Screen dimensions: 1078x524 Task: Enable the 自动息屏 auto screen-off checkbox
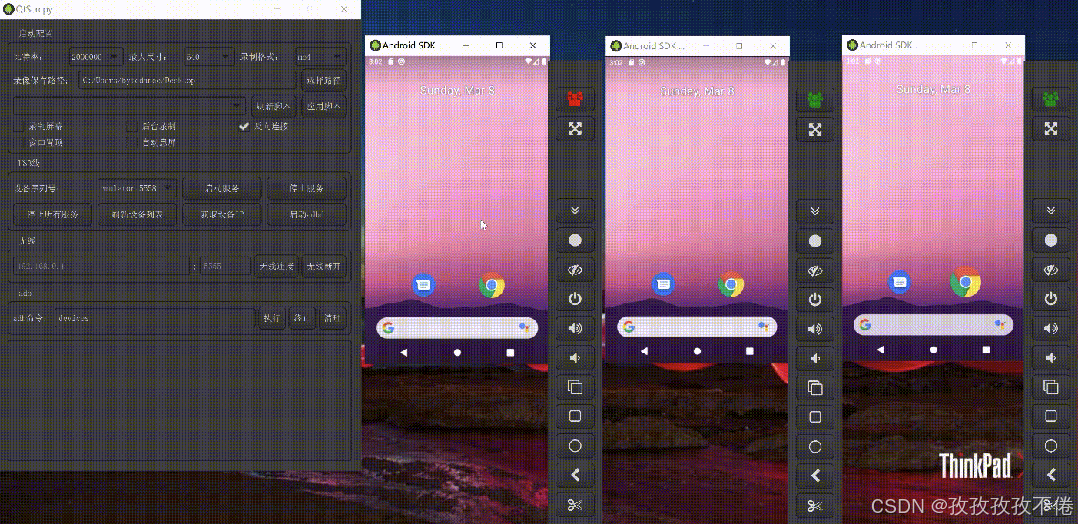pyautogui.click(x=132, y=142)
